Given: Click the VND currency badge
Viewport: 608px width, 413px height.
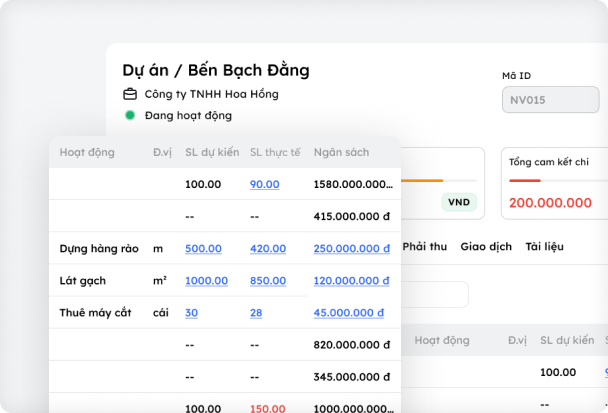Looking at the screenshot, I should 459,202.
